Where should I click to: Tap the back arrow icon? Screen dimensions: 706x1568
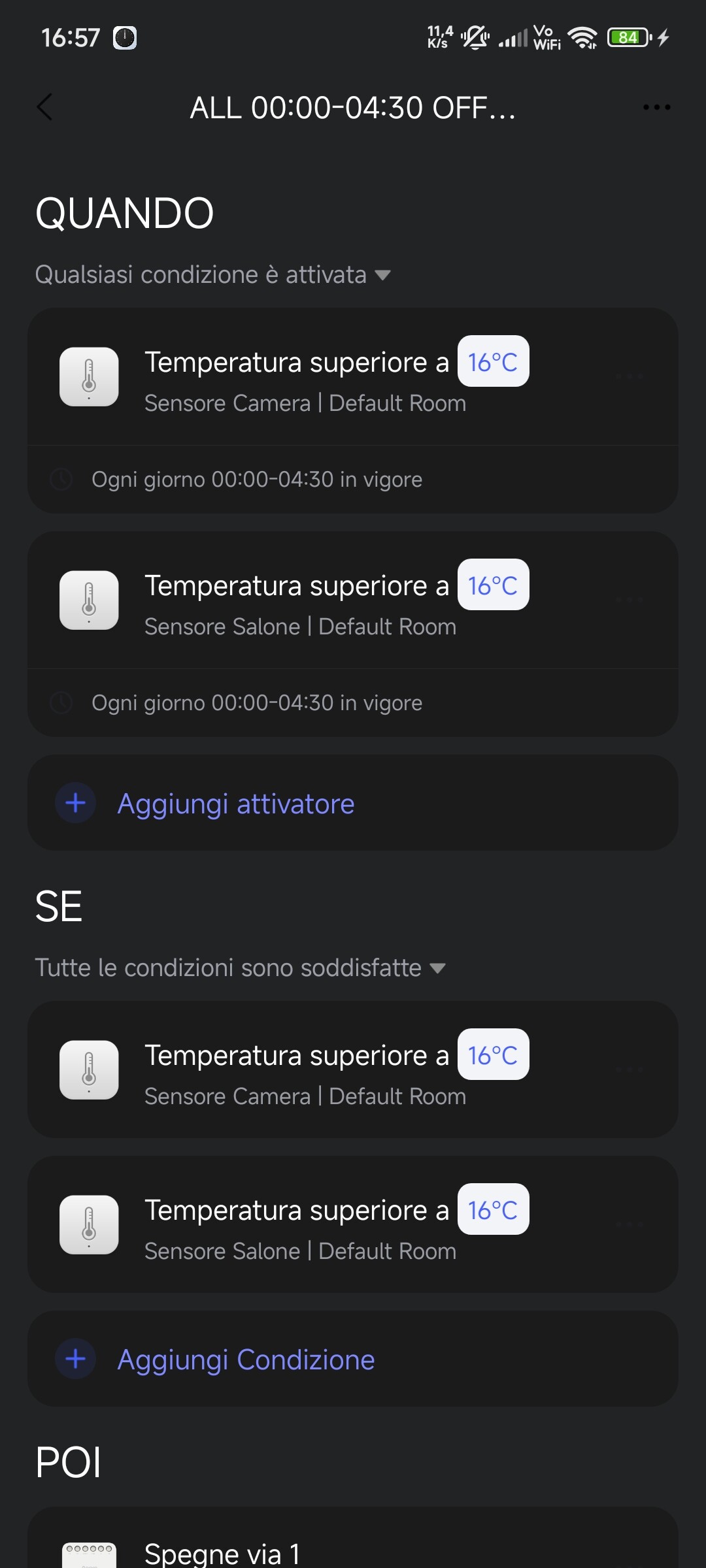pos(44,108)
